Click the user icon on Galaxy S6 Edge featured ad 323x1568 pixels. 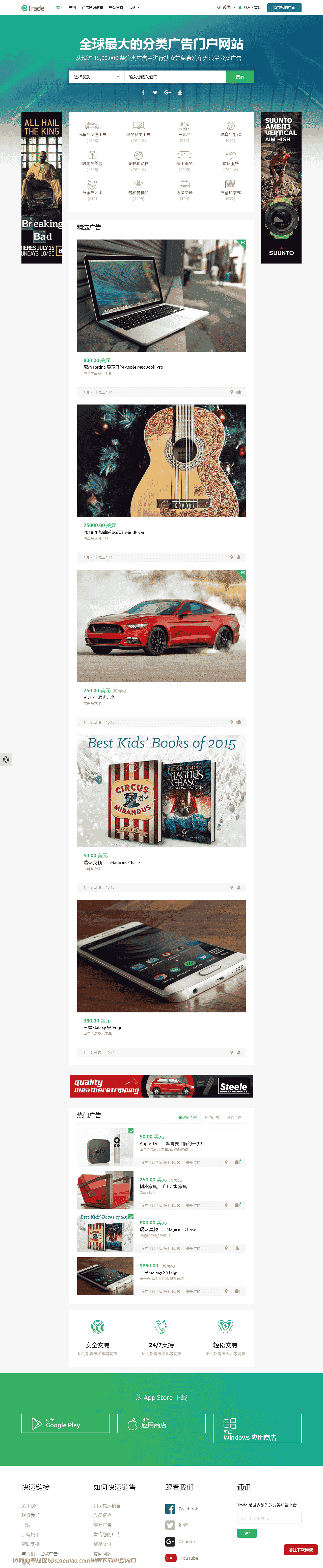(x=238, y=1052)
